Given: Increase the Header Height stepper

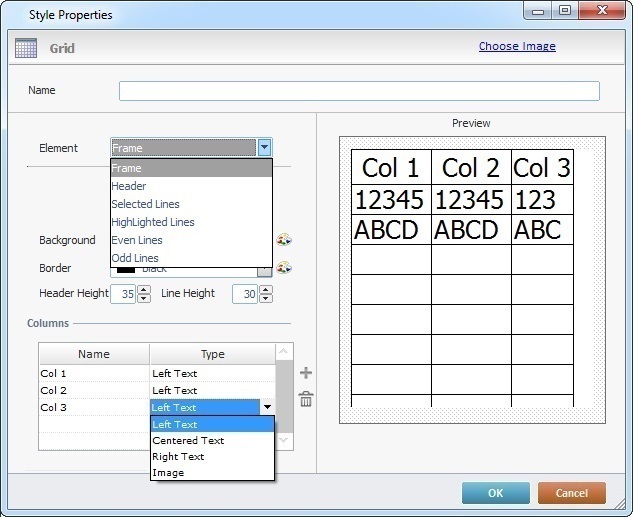Looking at the screenshot, I should coord(144,289).
